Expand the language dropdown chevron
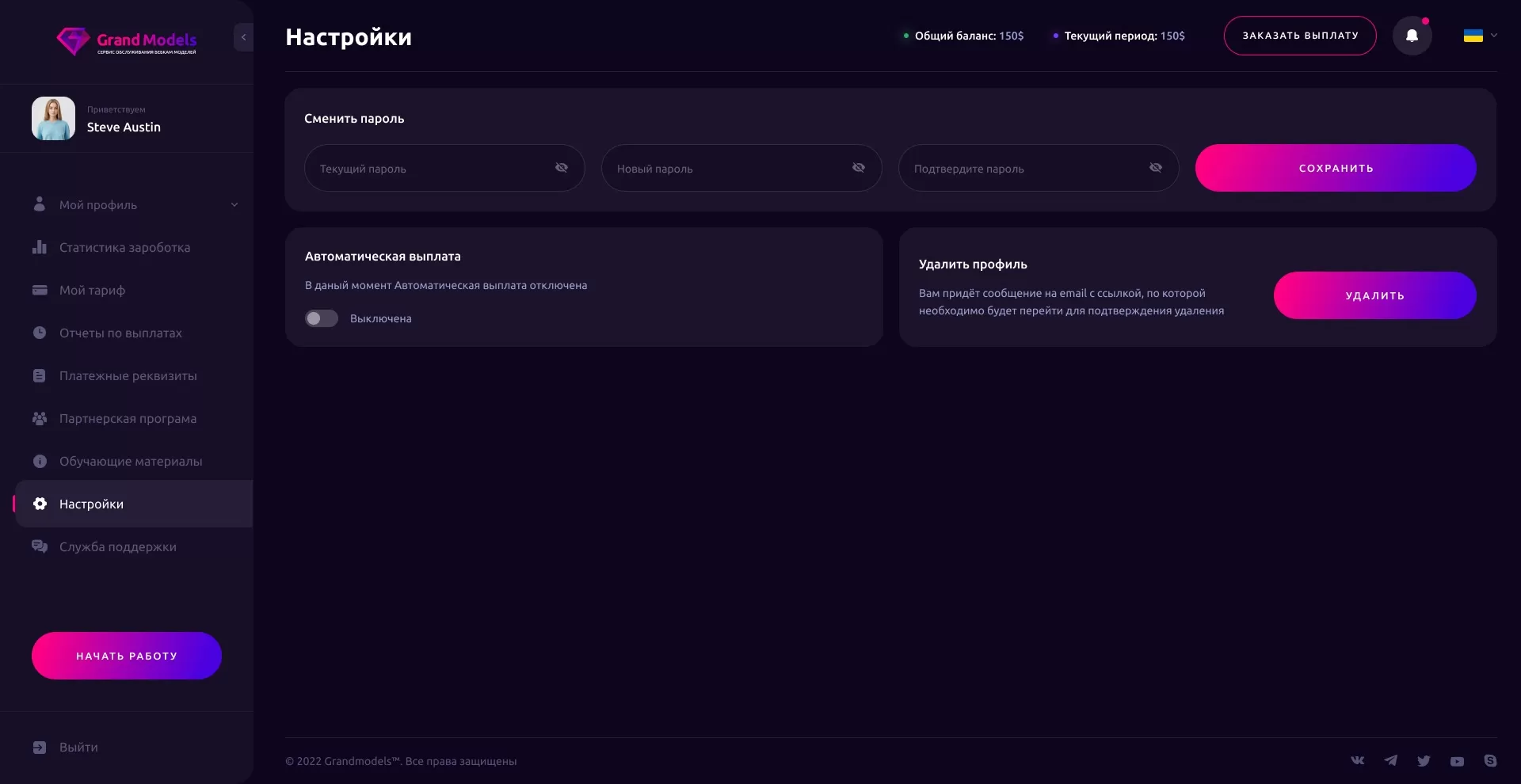This screenshot has height=784, width=1521. [1494, 36]
